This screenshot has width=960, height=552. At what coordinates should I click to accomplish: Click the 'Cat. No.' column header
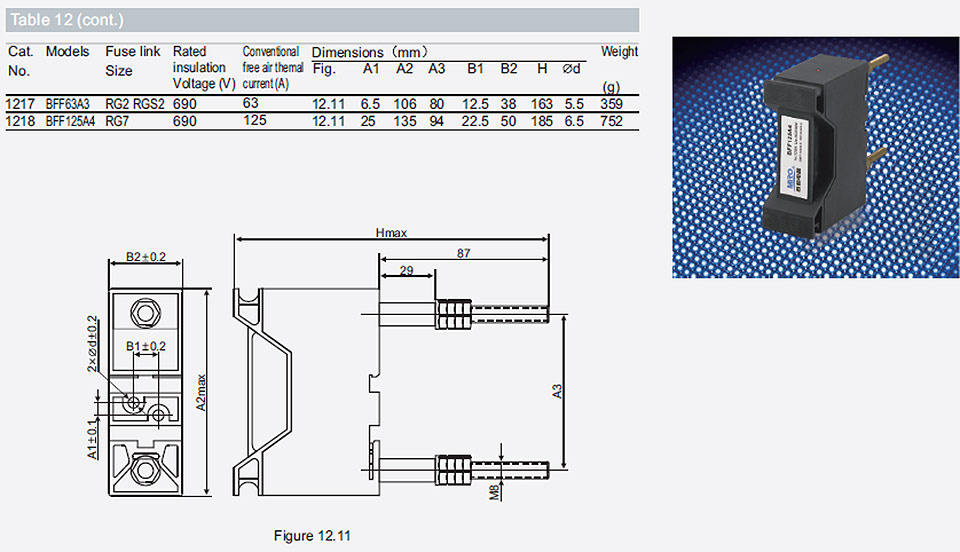(20, 61)
